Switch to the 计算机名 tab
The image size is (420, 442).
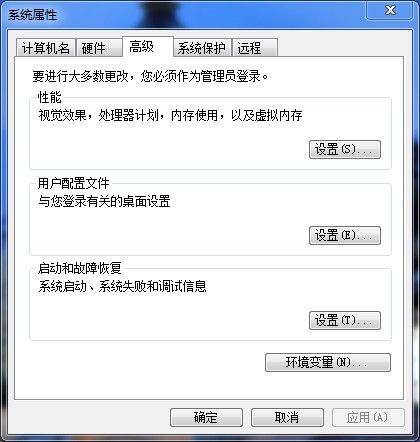[46, 48]
